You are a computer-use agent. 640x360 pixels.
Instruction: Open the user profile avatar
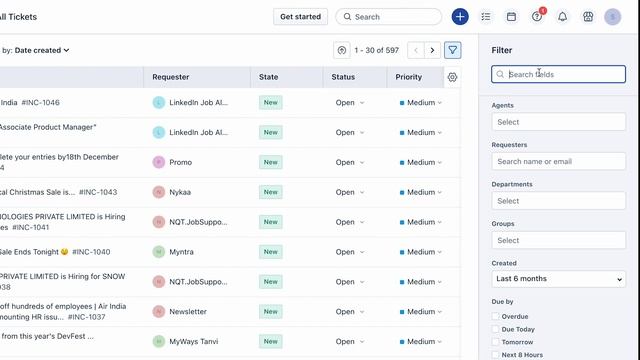point(613,17)
